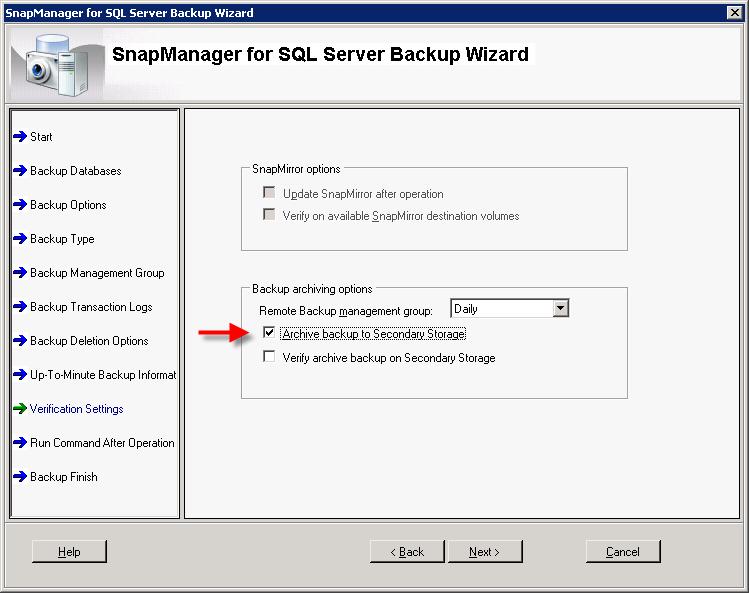Viewport: 749px width, 593px height.
Task: Proceed with the Next button
Action: point(484,551)
